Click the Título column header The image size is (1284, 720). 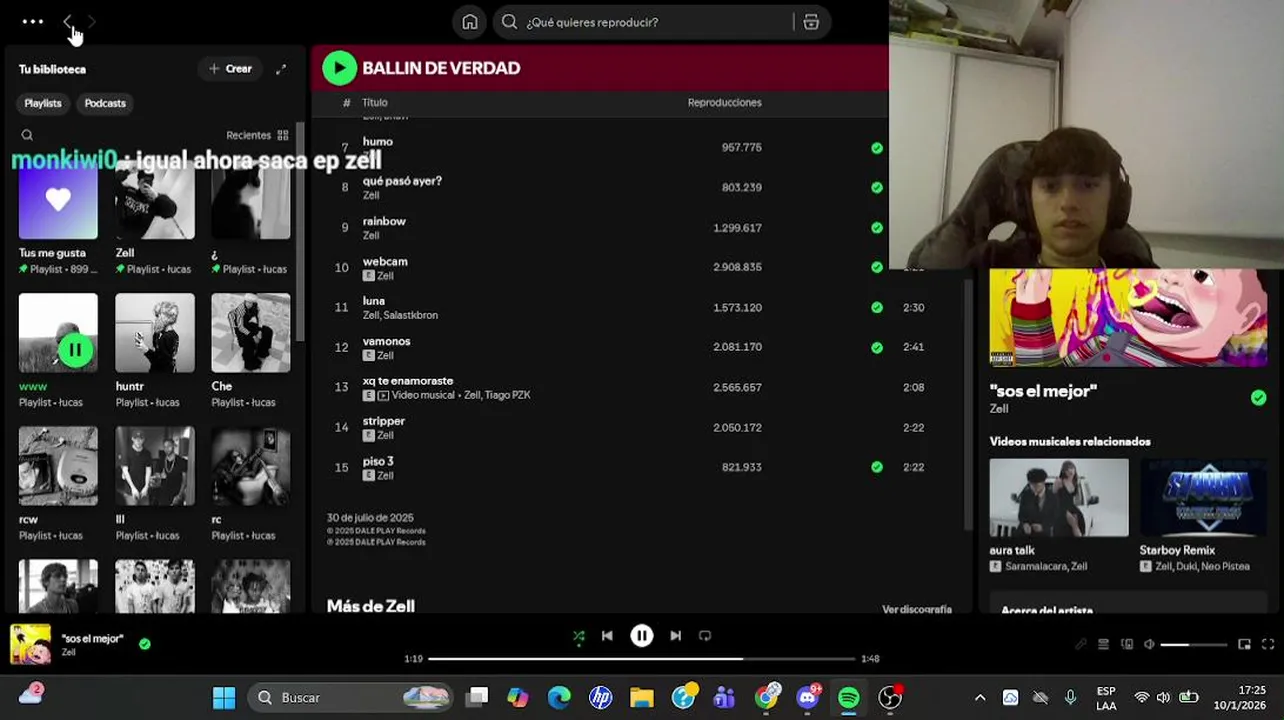(x=375, y=102)
